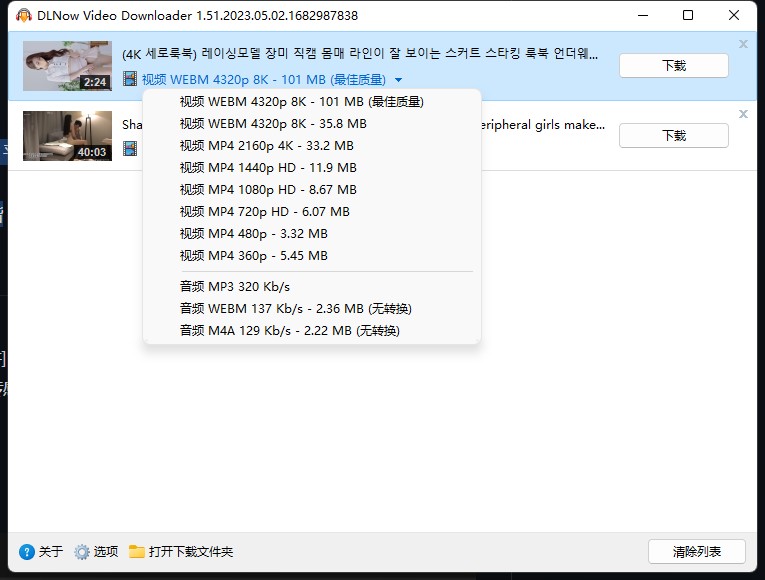Pick MP4 480p 3.32 MB format
This screenshot has height=580, width=765.
pos(312,233)
